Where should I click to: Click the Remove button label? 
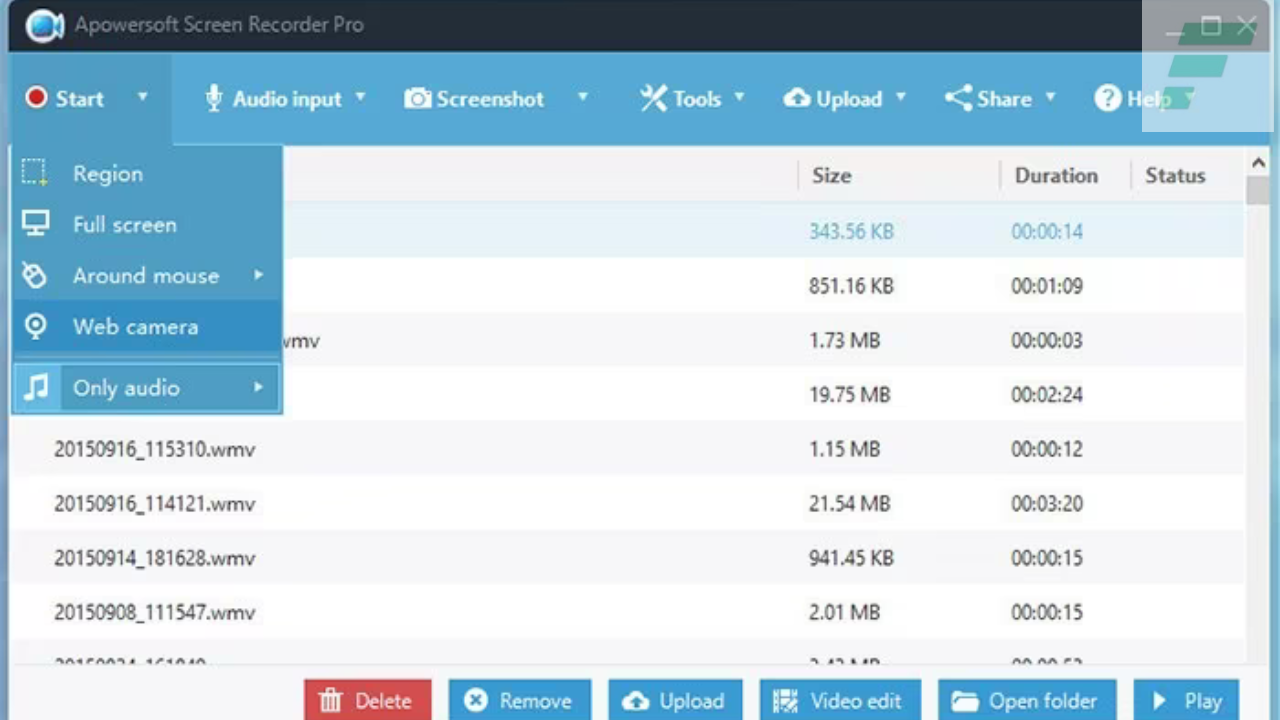point(535,702)
